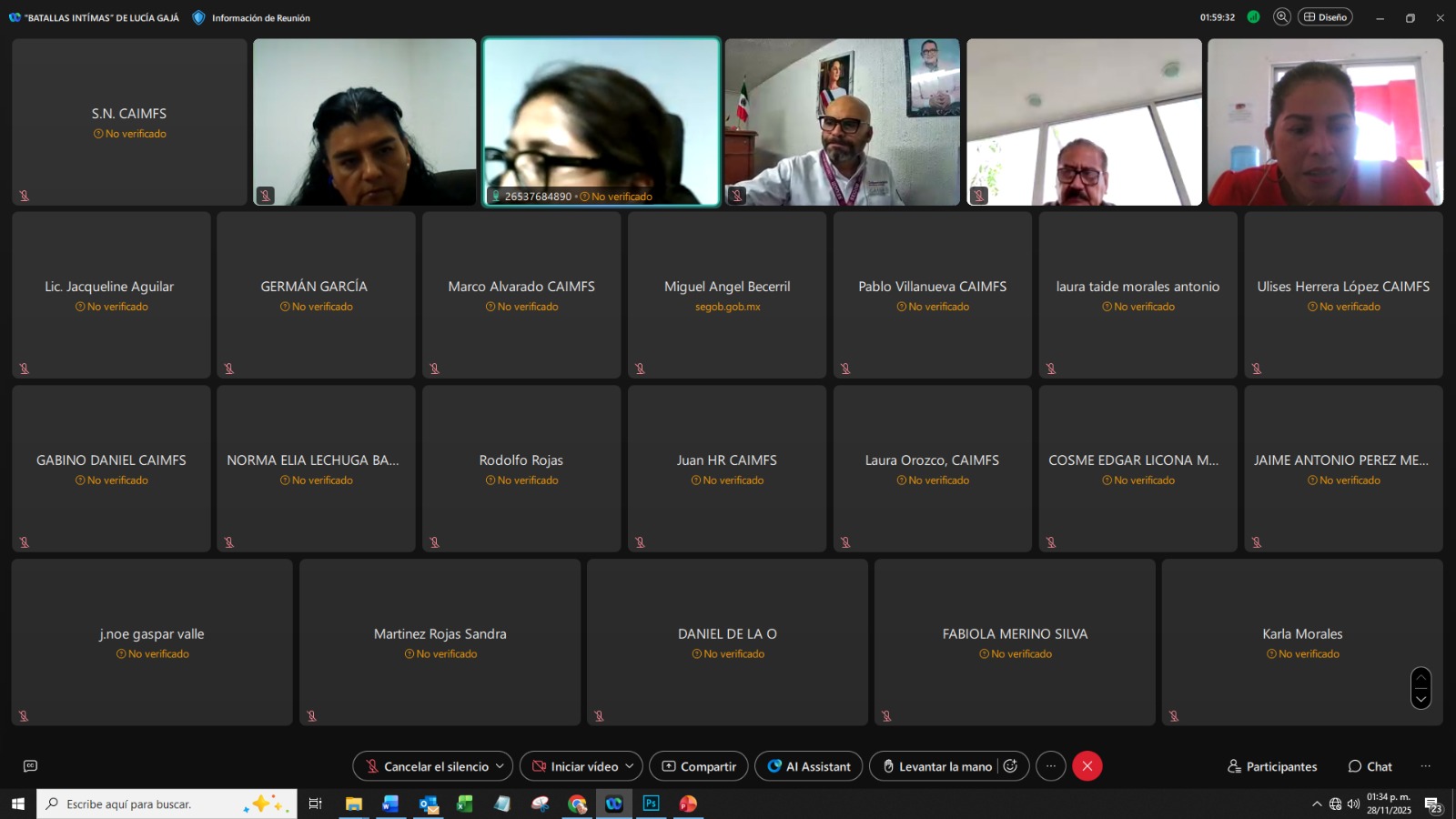Click the red leave meeting button
Screen dimensions: 1456x819
[x=1087, y=766]
